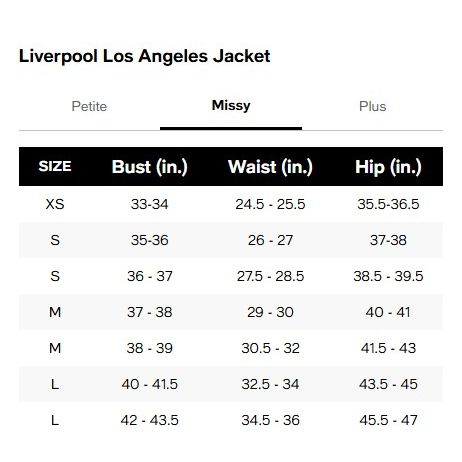Click the Bust (in.) column header
Screen dimensions: 462x462
click(150, 167)
